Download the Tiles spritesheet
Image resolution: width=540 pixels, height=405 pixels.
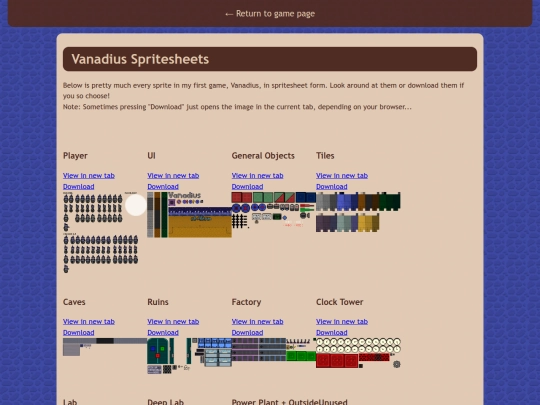coord(332,187)
